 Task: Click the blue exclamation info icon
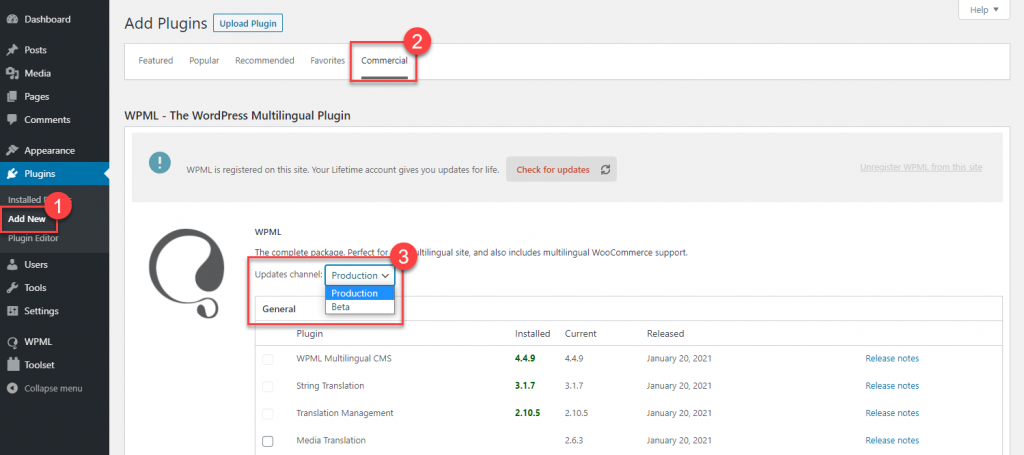159,163
